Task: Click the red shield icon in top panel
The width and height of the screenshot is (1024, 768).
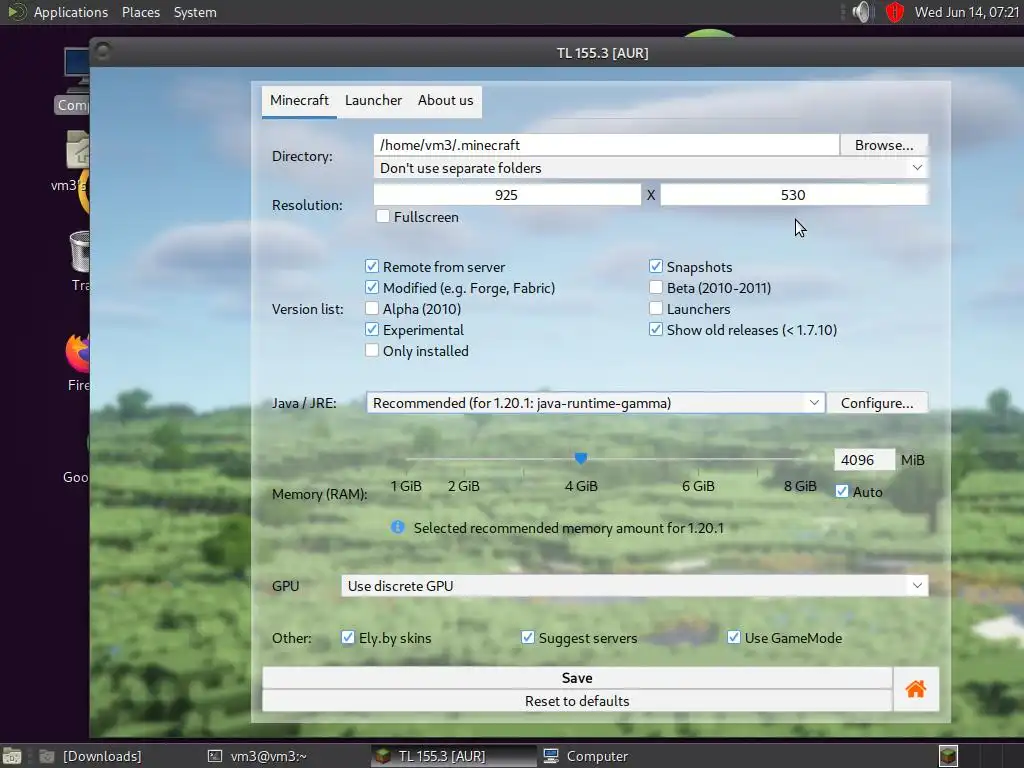Action: pos(895,12)
